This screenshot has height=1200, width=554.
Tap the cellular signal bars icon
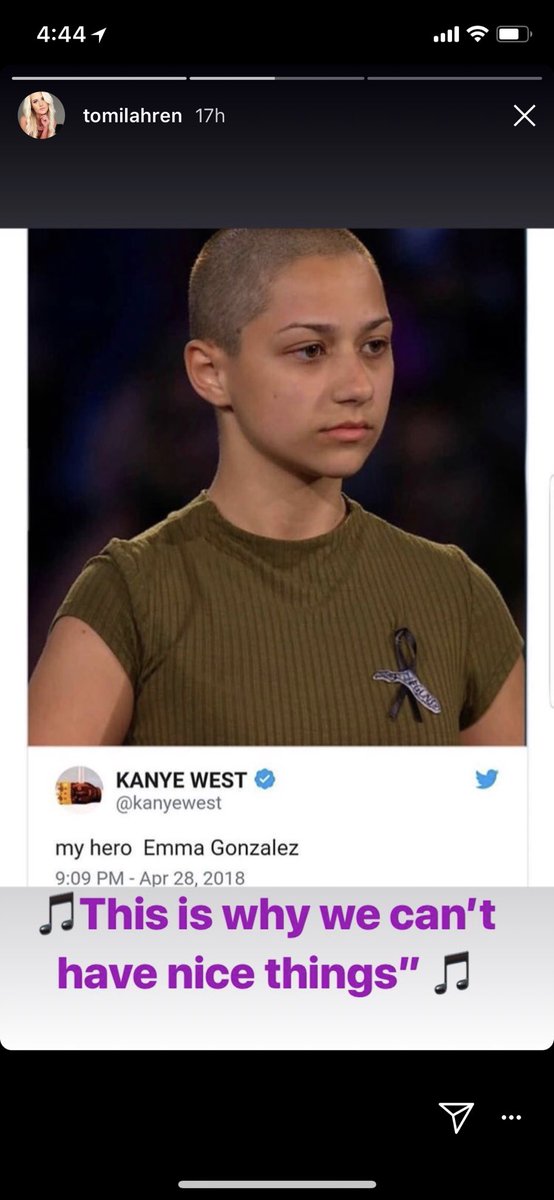[446, 35]
